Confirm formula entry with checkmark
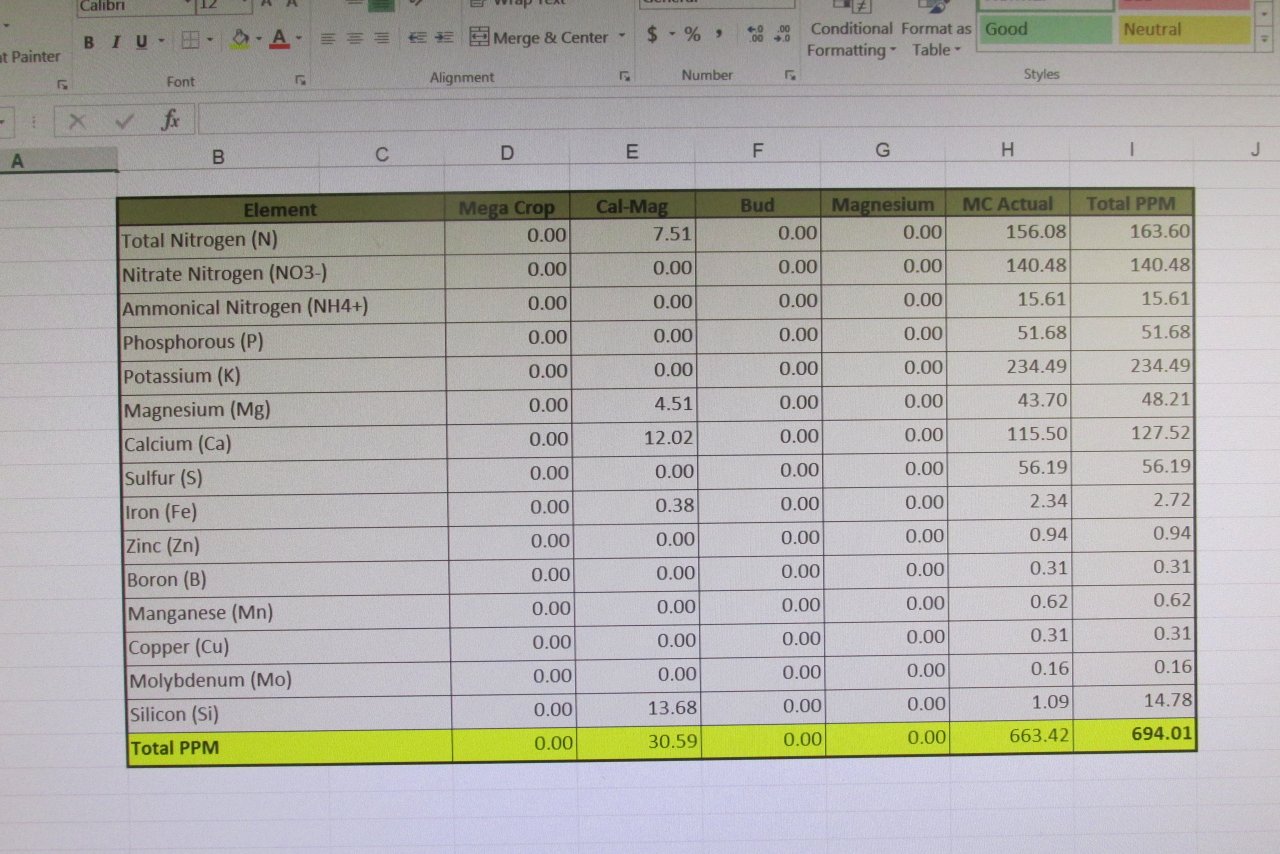Viewport: 1280px width, 854px height. pos(125,121)
